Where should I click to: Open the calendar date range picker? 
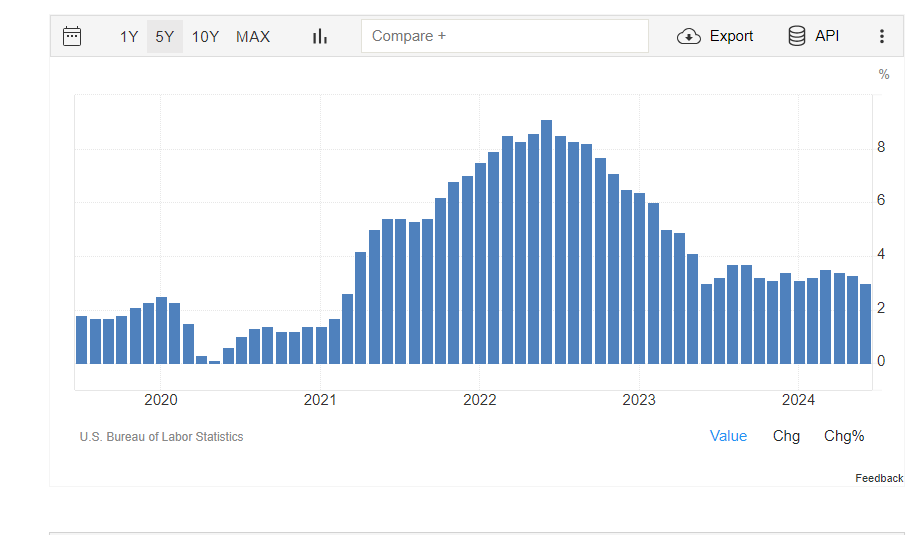(x=72, y=36)
